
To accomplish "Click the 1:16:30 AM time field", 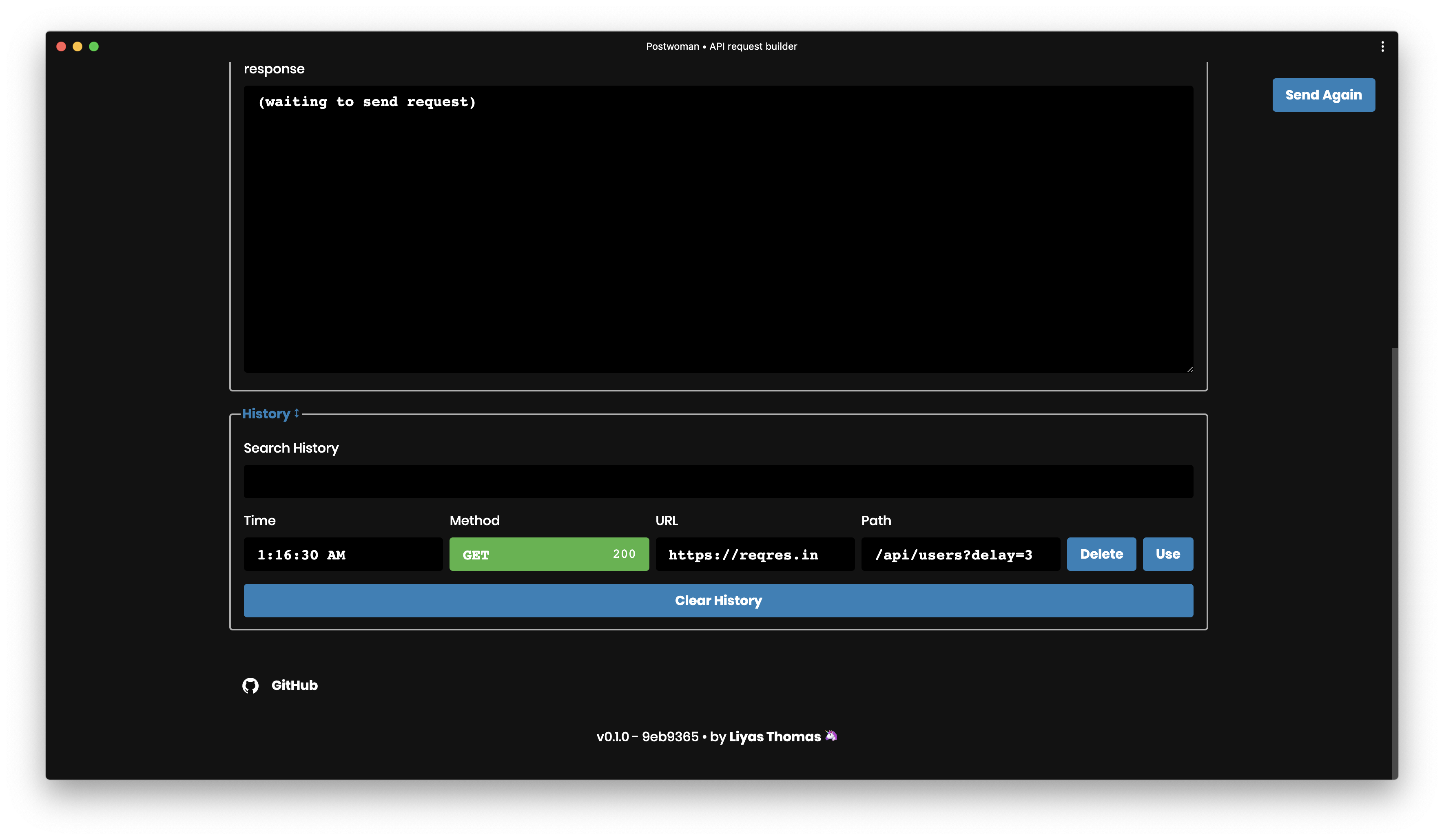I will (343, 554).
